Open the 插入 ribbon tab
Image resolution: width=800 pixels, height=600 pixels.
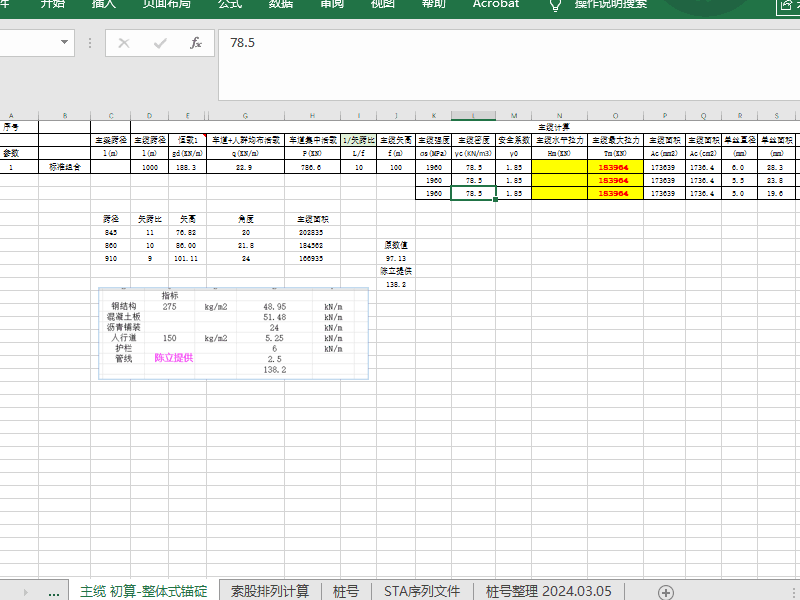104,4
